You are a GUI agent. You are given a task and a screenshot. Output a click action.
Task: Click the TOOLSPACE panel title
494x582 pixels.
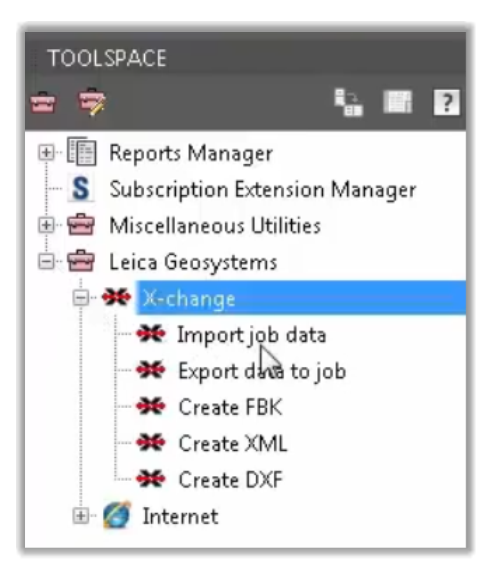point(107,58)
